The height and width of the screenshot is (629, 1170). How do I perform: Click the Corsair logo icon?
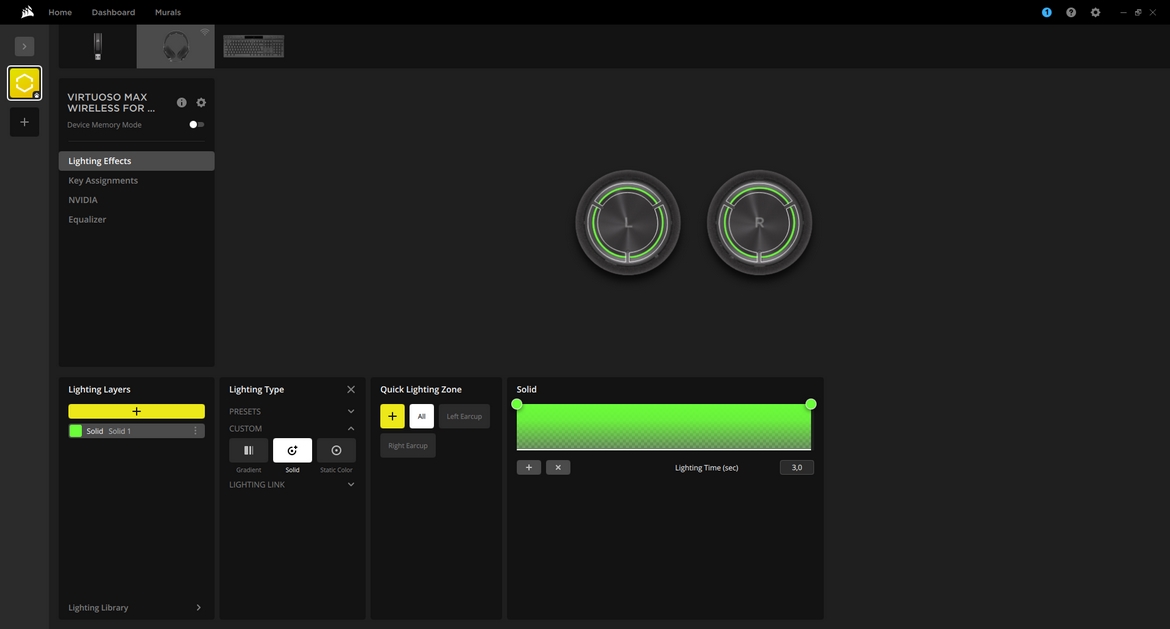[27, 11]
